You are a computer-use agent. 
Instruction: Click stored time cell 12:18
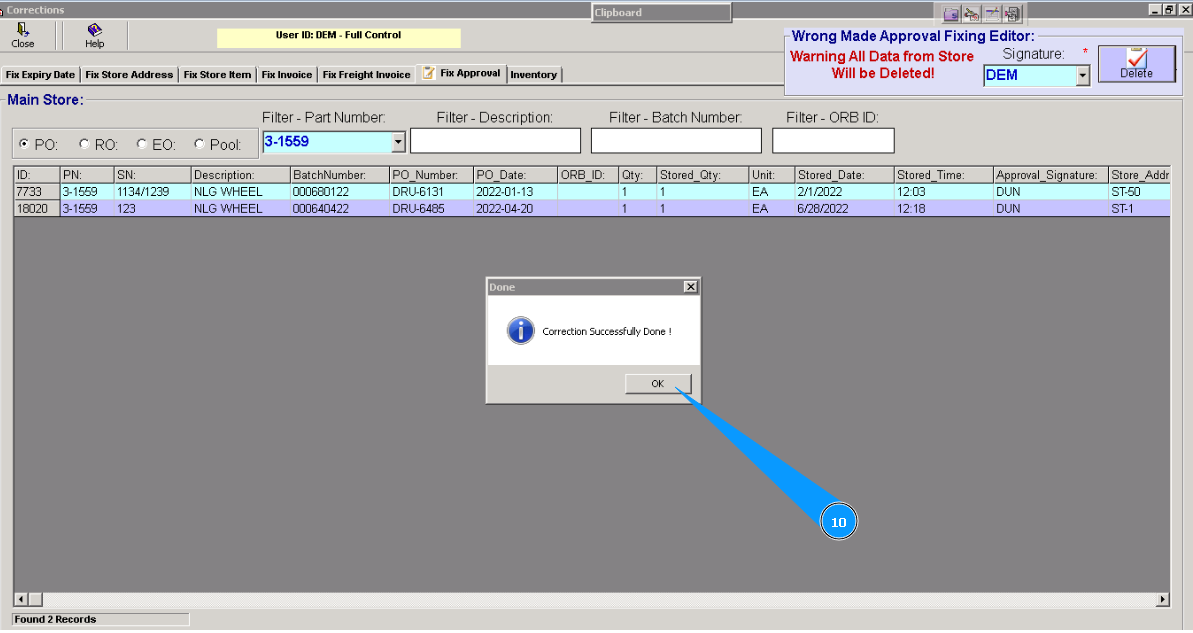coord(943,208)
